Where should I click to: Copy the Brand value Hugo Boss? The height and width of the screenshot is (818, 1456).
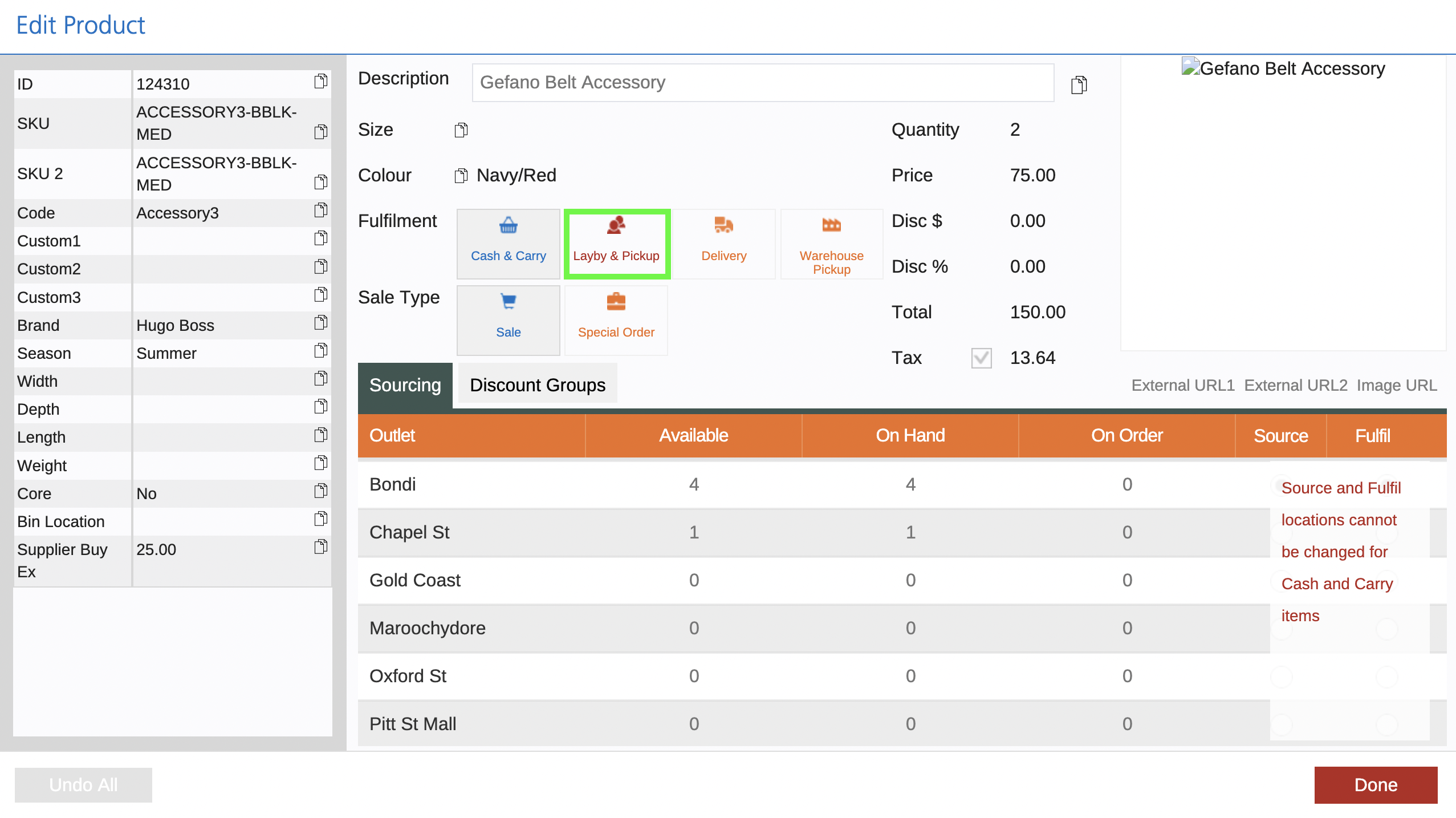[x=321, y=323]
